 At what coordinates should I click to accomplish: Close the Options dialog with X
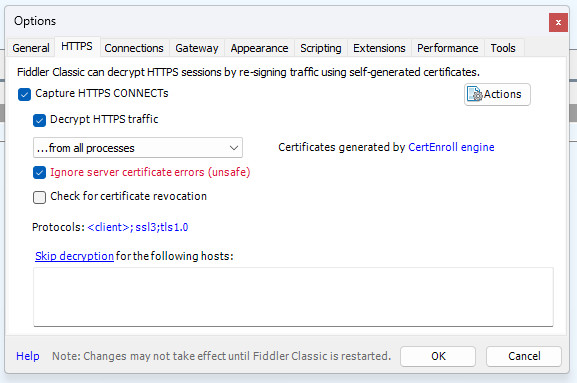coord(558,22)
